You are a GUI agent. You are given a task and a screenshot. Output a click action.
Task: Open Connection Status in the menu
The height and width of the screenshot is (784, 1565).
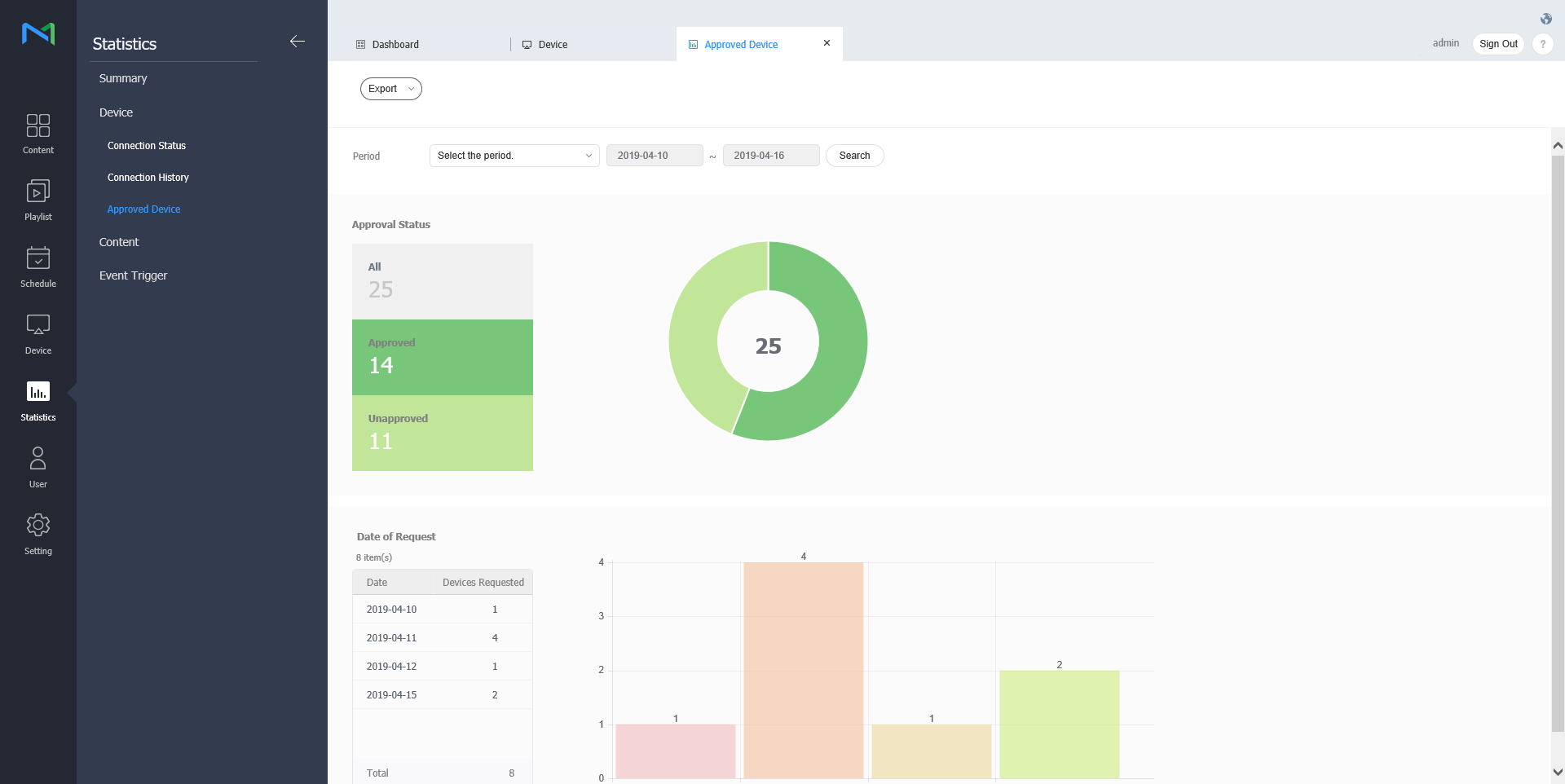point(147,146)
